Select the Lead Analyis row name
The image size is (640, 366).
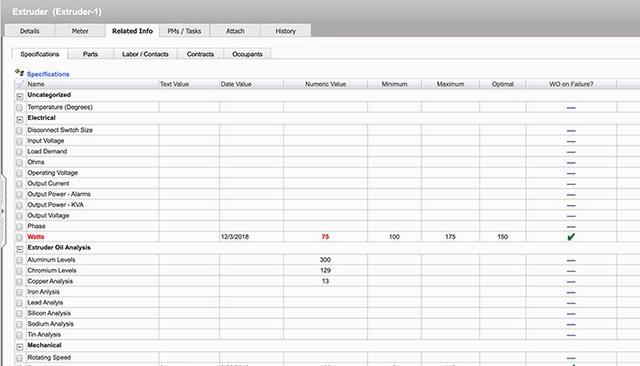click(45, 302)
